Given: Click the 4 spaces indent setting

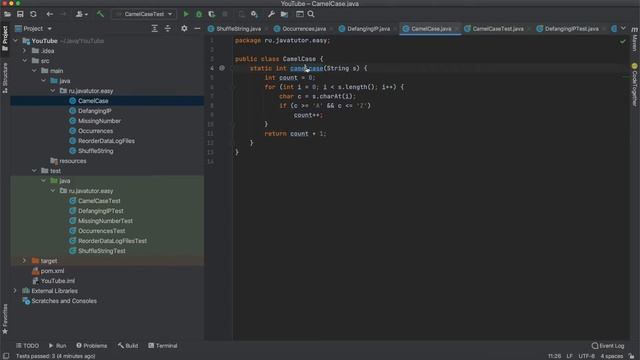Looking at the screenshot, I should (611, 356).
